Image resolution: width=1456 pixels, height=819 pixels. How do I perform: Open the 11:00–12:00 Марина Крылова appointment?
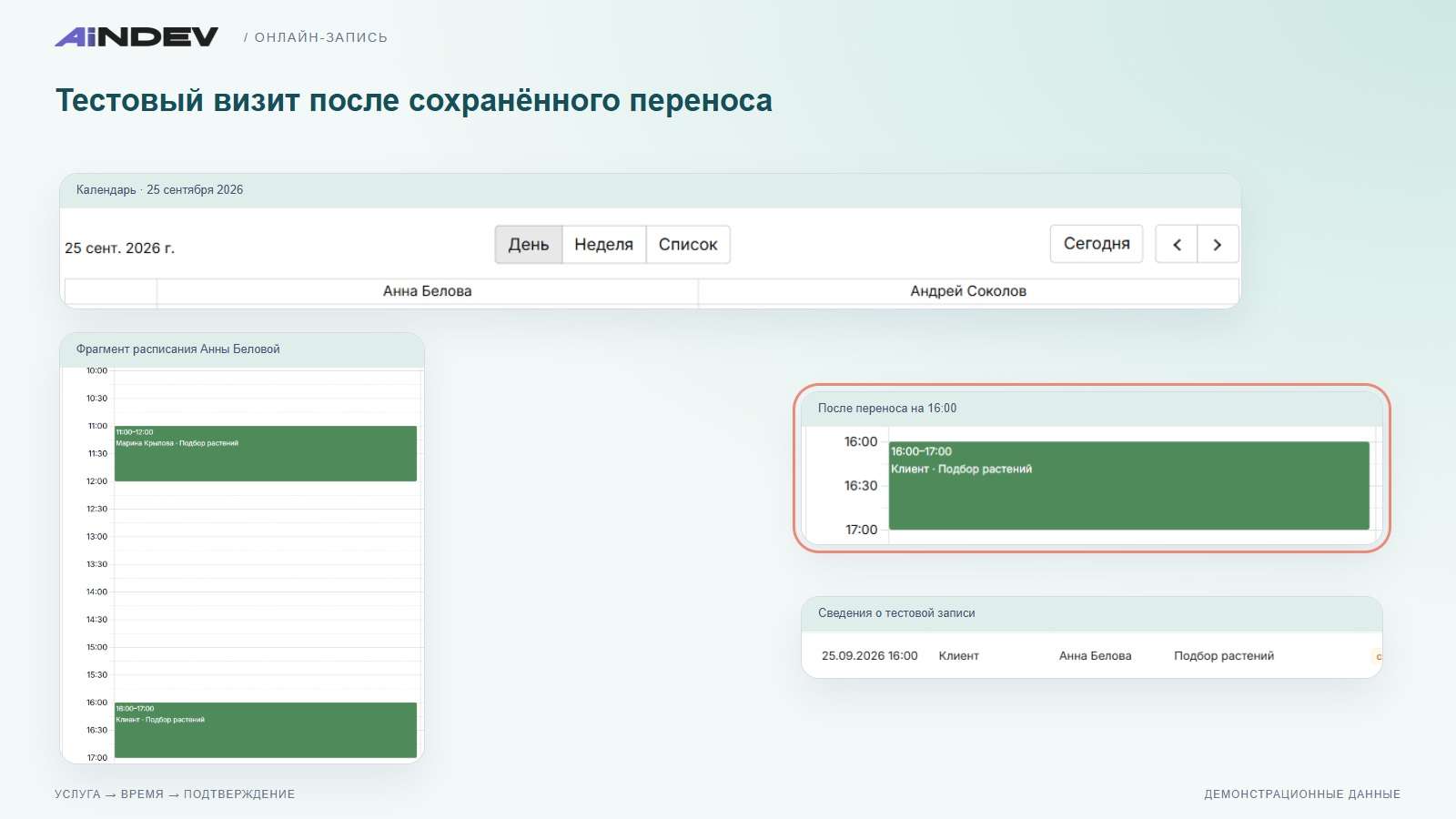pyautogui.click(x=266, y=453)
